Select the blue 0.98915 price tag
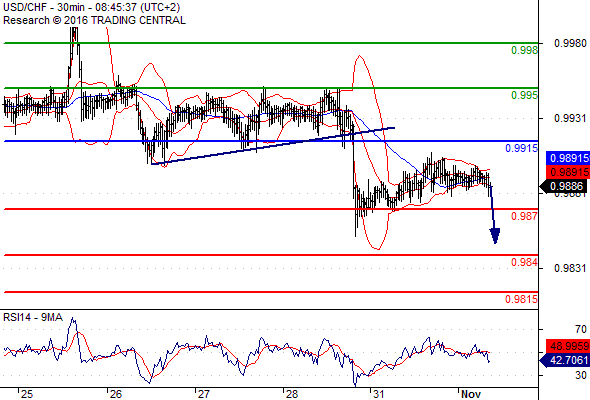 click(567, 158)
